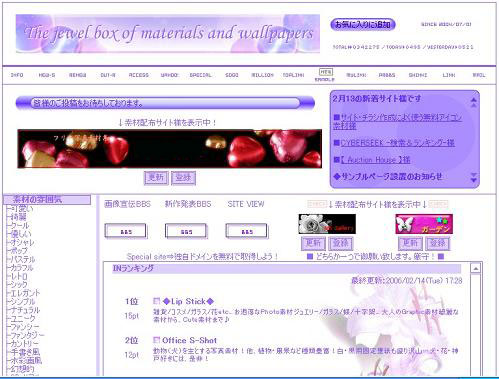Screen dimensions: 499x379
Task: Open the Auction House link
Action: 375,160
